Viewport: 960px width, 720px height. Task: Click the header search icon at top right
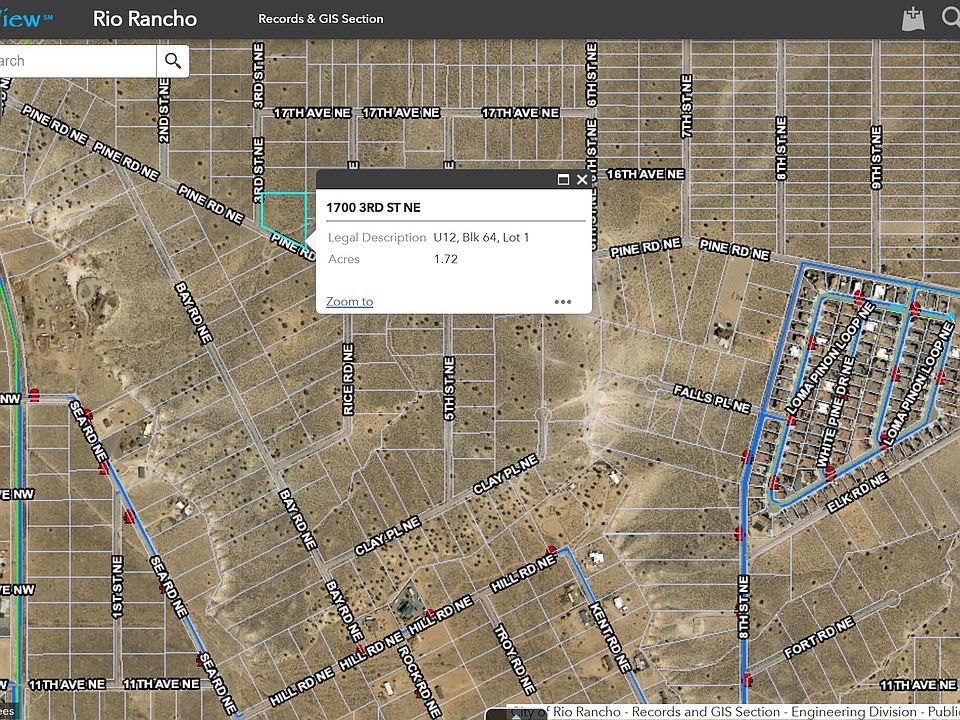point(950,19)
